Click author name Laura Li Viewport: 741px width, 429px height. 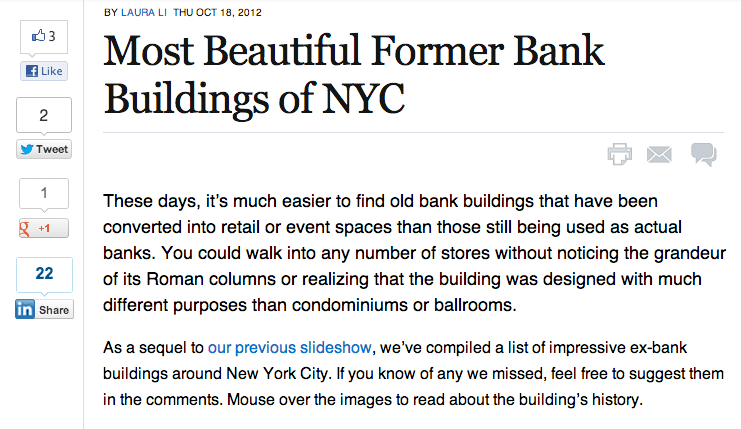pyautogui.click(x=144, y=13)
